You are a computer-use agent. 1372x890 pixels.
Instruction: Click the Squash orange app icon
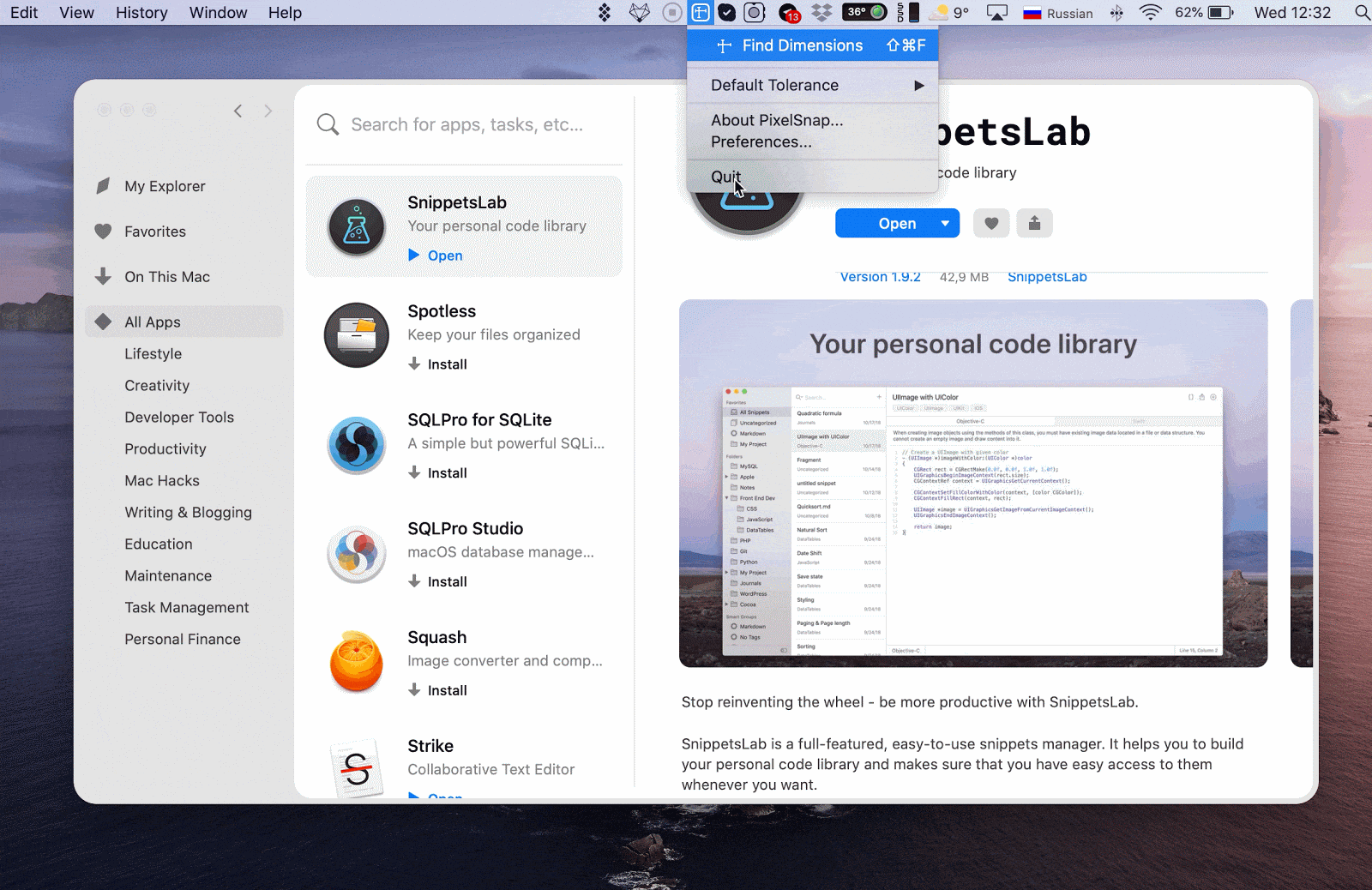pos(357,661)
